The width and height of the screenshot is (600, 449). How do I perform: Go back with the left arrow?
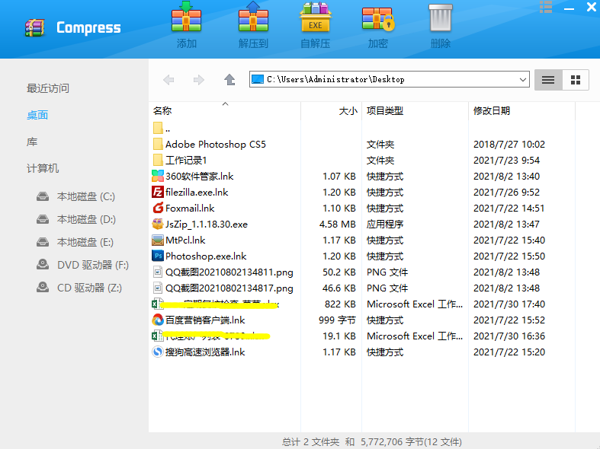click(x=169, y=80)
